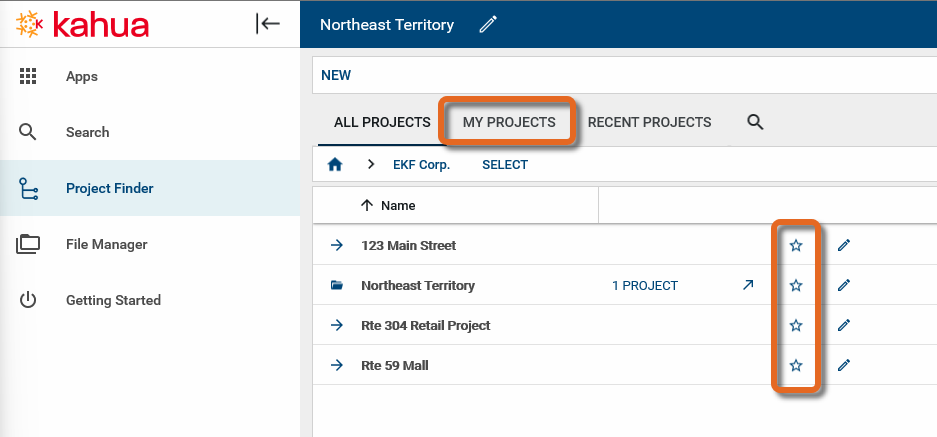
Task: Mark Rte 59 Mall as favorite
Action: pyautogui.click(x=796, y=365)
